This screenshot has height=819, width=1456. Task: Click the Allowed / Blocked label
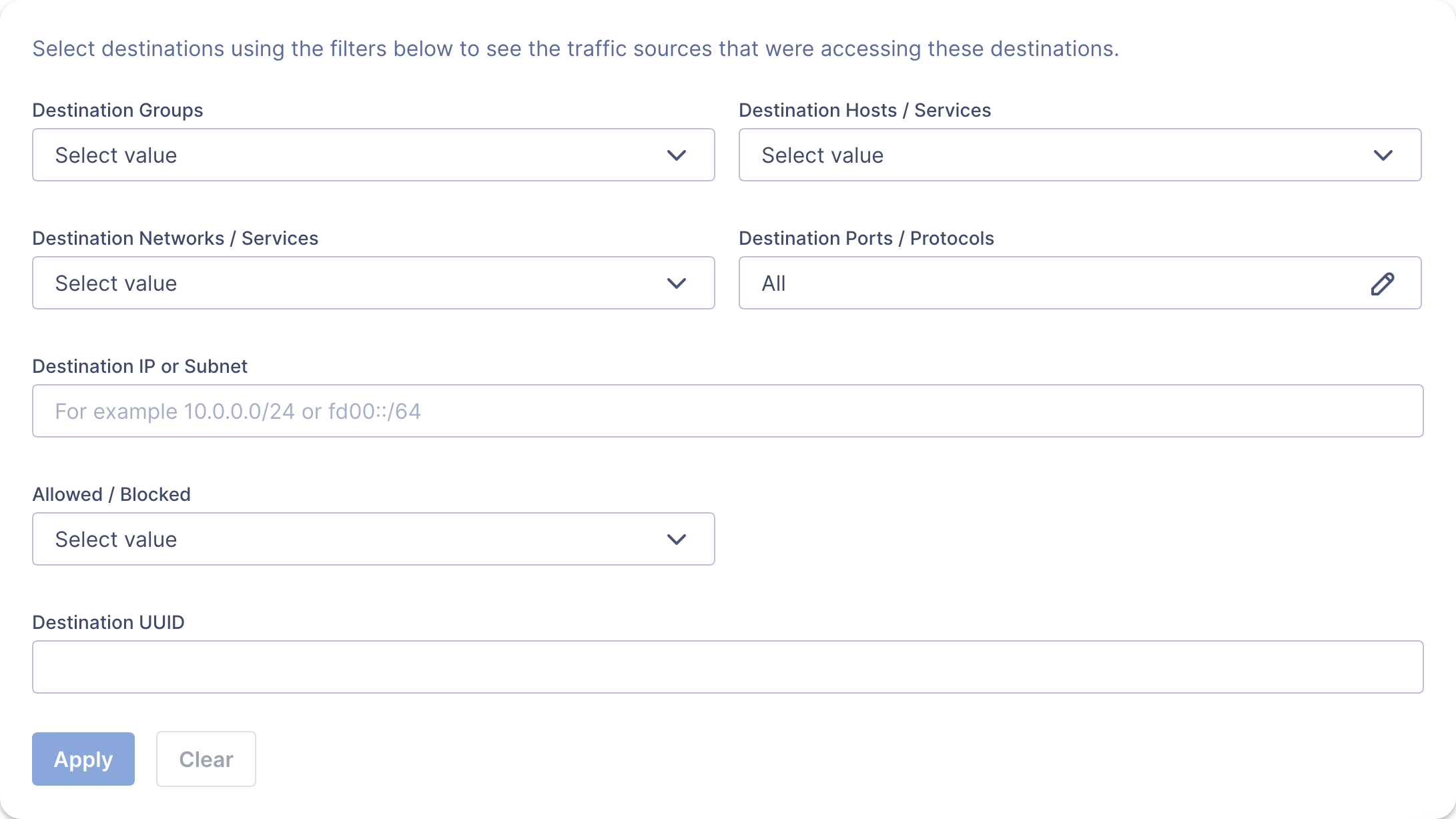(x=111, y=494)
